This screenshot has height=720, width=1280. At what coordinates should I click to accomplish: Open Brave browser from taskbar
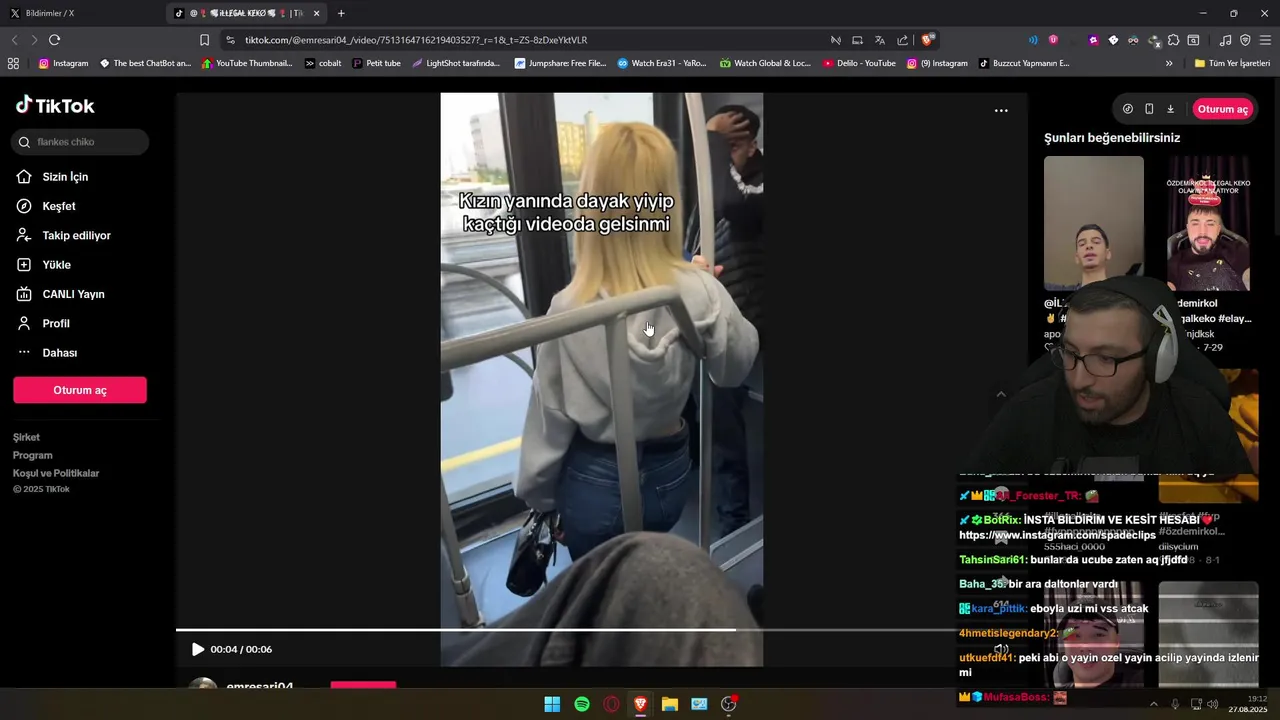click(x=641, y=704)
